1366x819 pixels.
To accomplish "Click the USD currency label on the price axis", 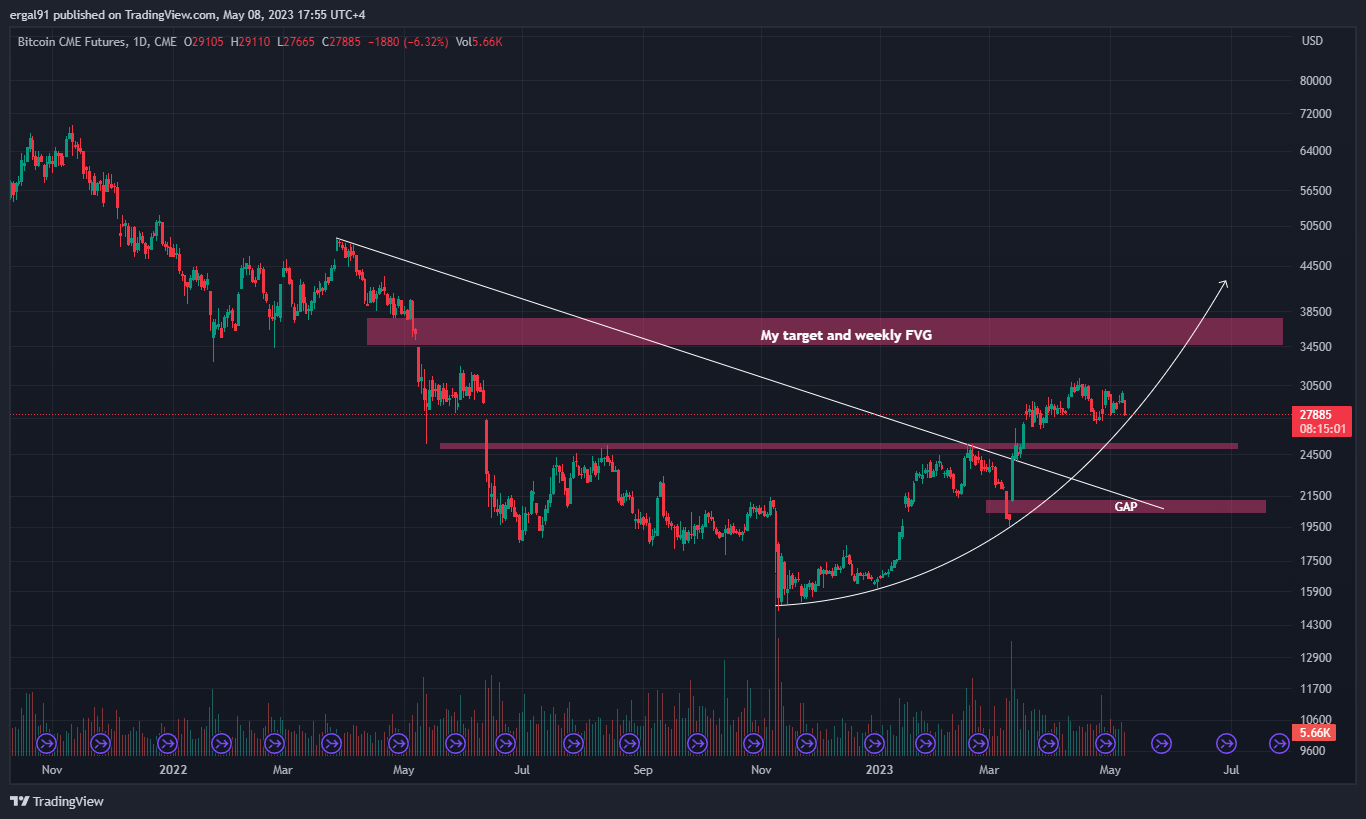I will [x=1312, y=41].
